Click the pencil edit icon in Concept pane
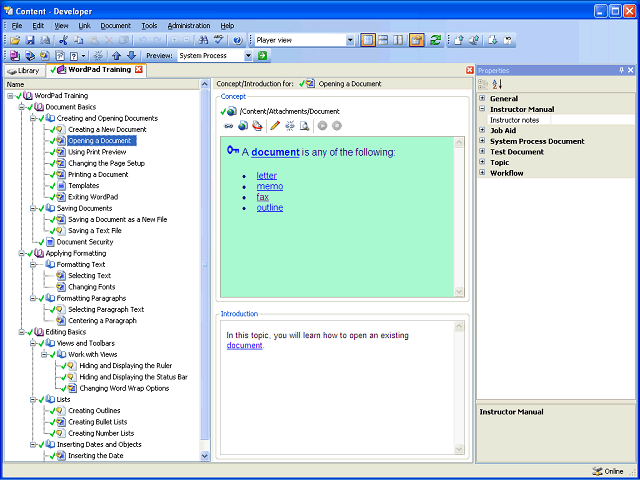 [275, 126]
